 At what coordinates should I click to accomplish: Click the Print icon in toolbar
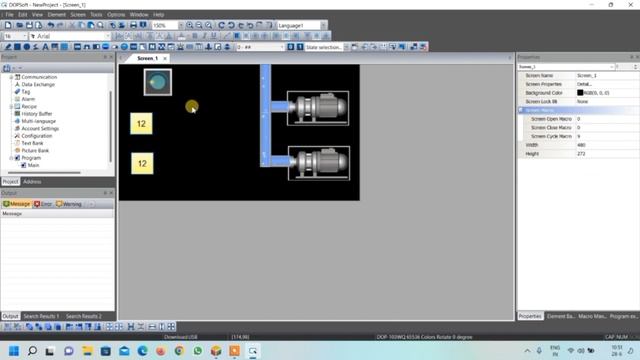coord(133,25)
